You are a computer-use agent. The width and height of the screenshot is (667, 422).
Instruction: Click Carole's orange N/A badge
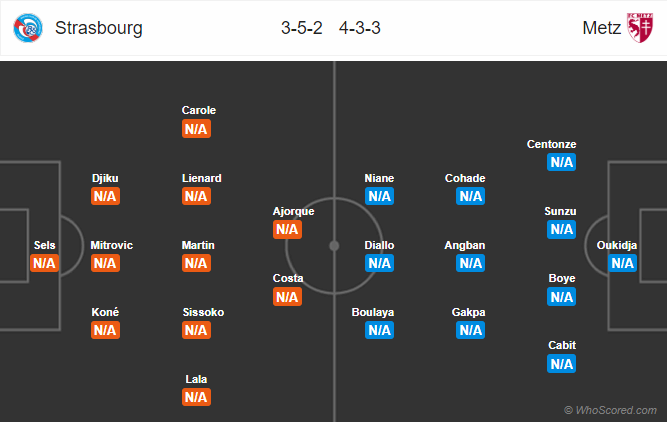tap(196, 129)
